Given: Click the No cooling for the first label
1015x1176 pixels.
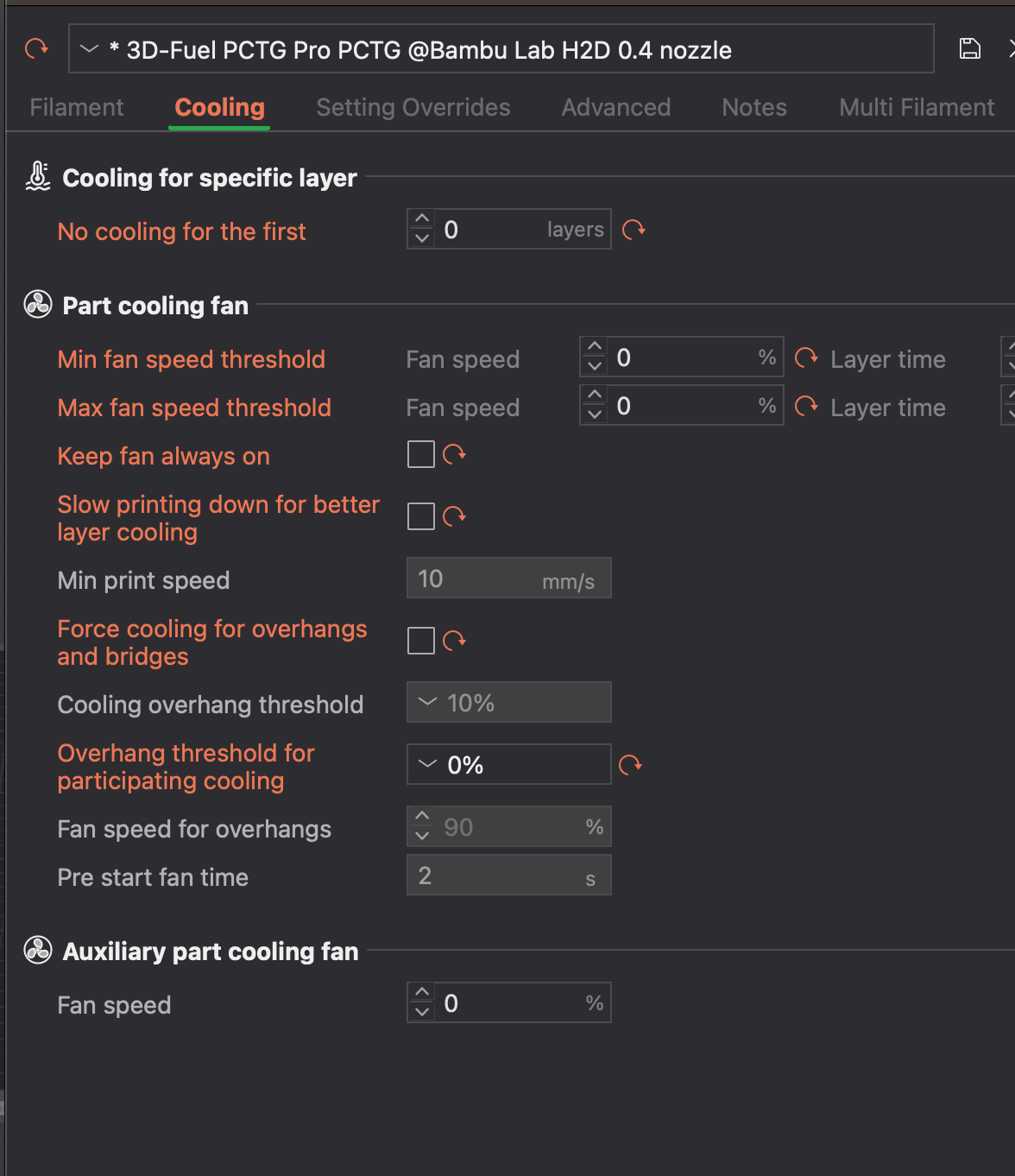Looking at the screenshot, I should tap(181, 231).
